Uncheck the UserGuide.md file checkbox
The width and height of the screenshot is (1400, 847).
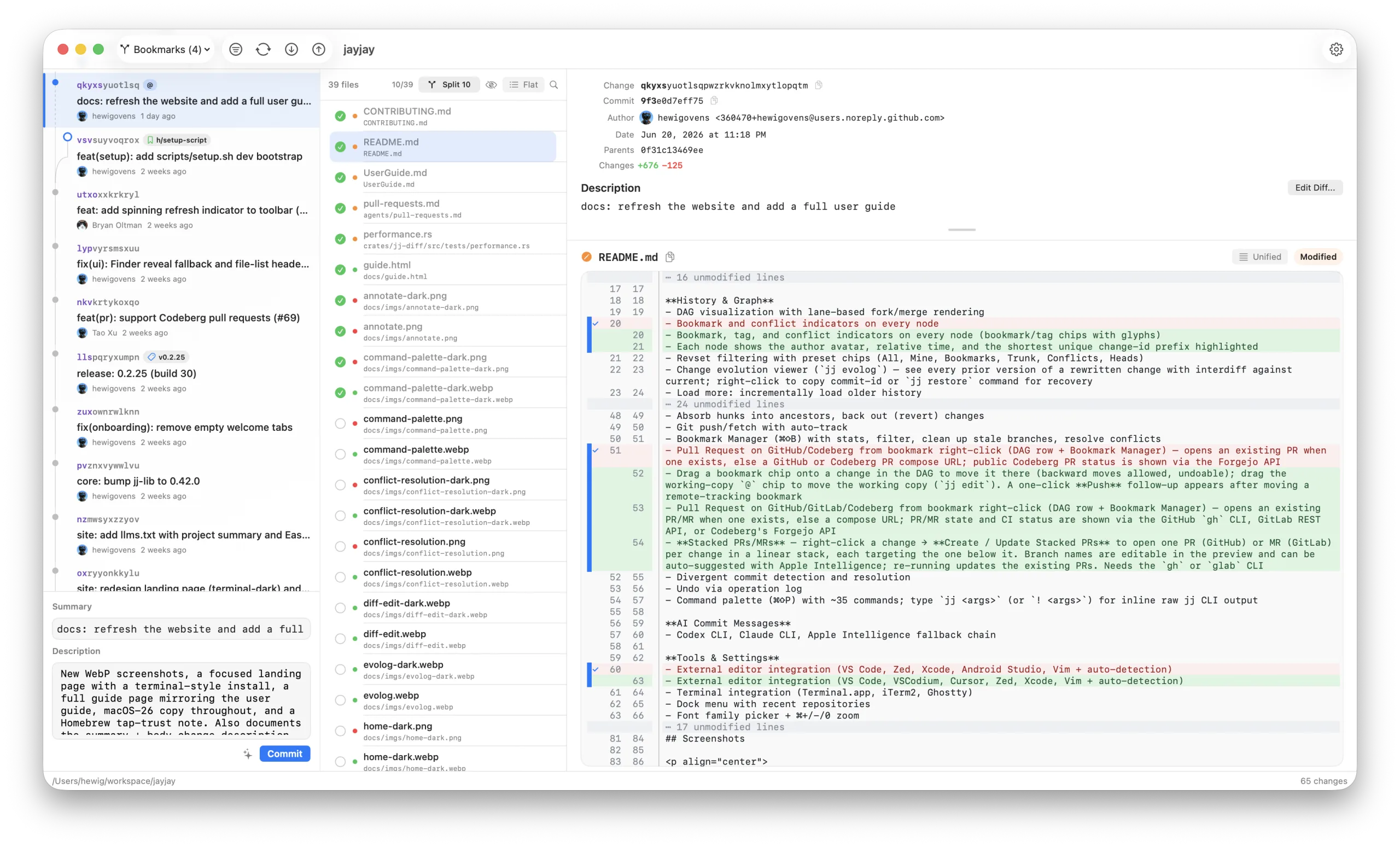click(340, 177)
